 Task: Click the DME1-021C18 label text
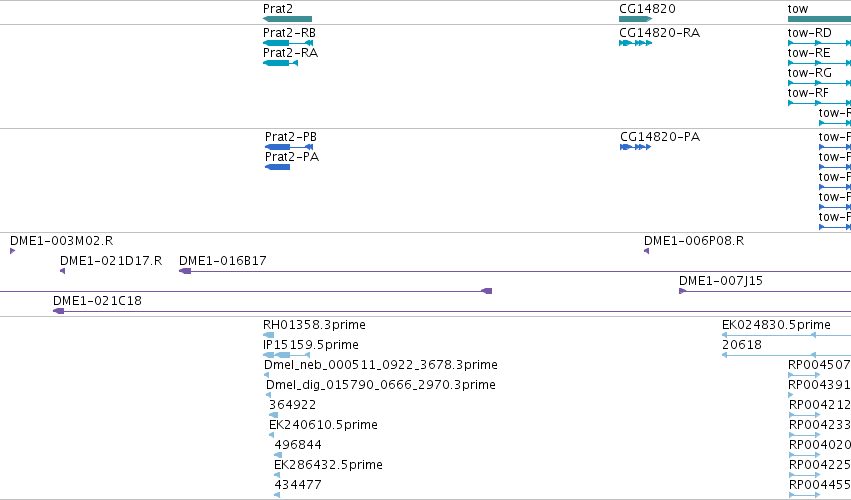click(97, 301)
